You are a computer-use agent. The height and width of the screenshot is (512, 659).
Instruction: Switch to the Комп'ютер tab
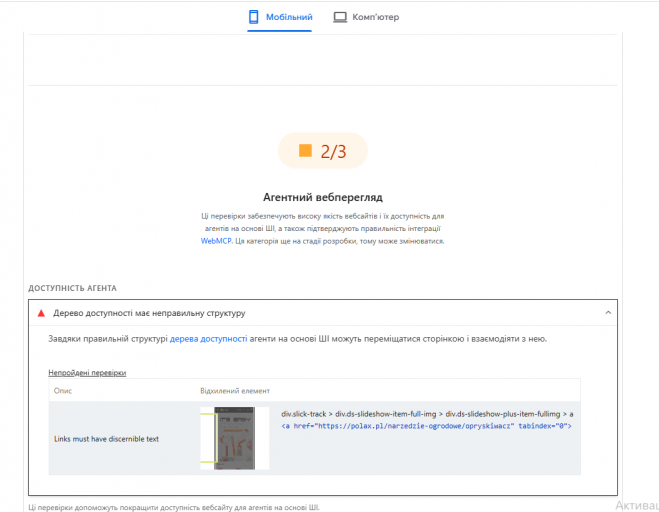[x=366, y=17]
